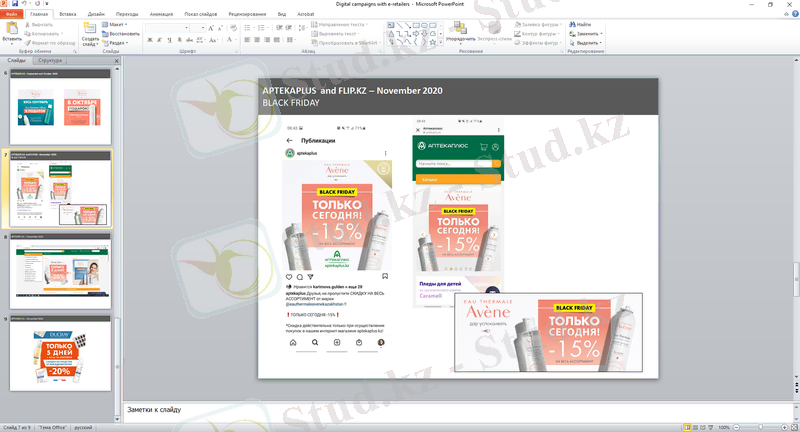This screenshot has height=432, width=800.
Task: Click the Paste (Вставить) clipboard icon
Action: (x=11, y=28)
